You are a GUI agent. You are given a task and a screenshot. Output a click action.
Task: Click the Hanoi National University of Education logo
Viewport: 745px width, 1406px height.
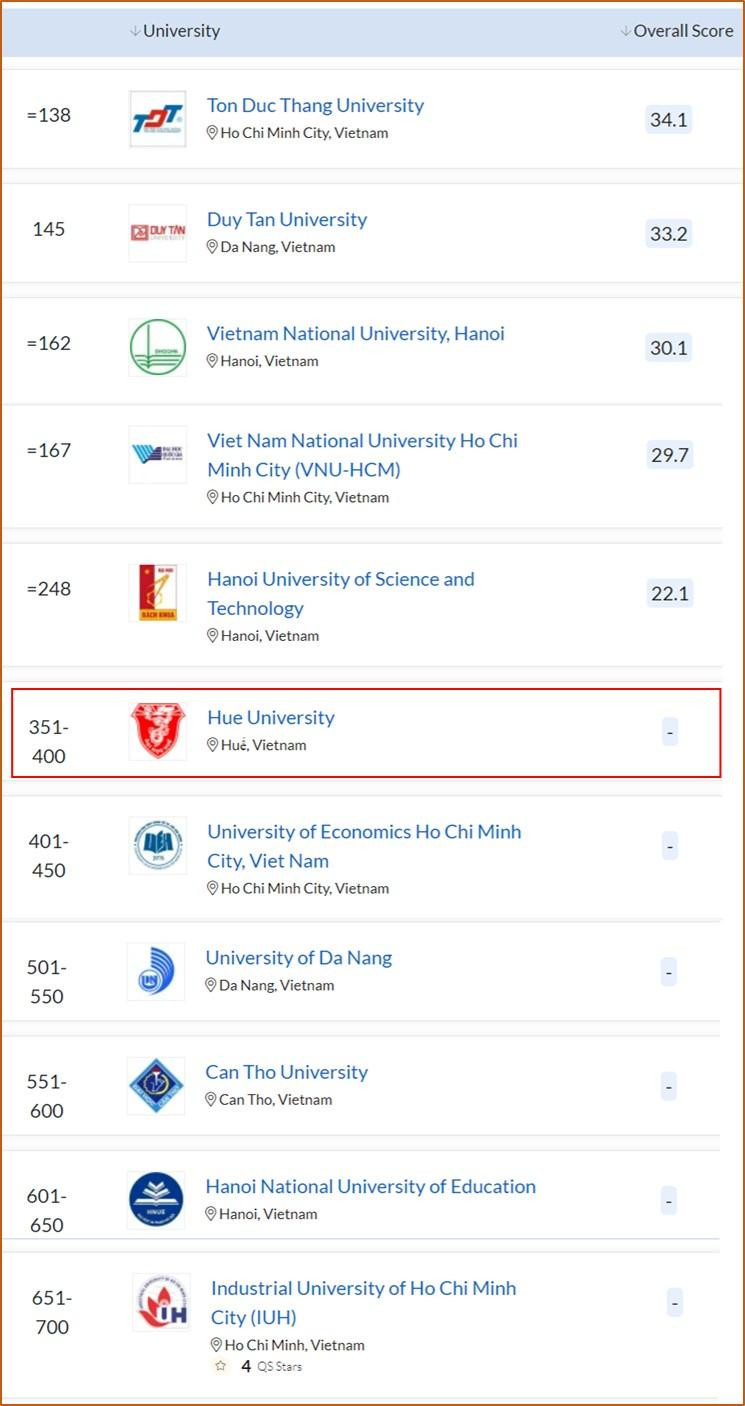click(156, 1200)
